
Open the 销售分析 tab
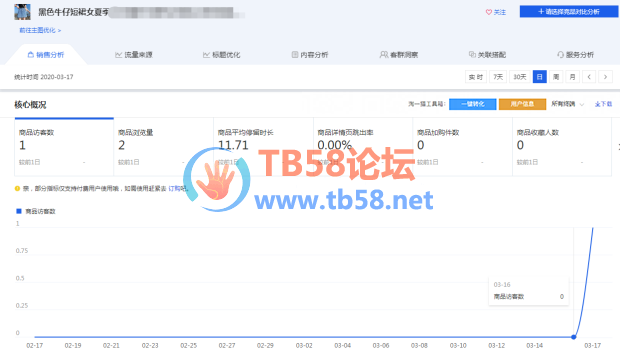click(x=46, y=55)
